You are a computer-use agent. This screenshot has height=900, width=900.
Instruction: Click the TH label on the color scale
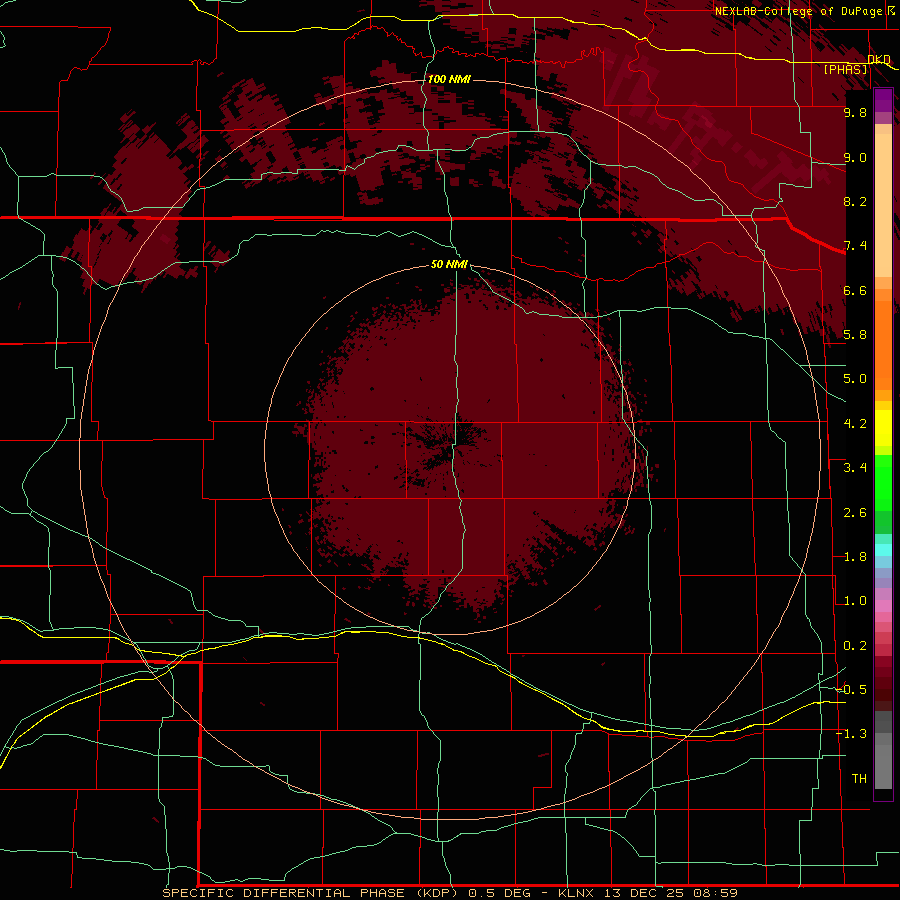[x=859, y=779]
